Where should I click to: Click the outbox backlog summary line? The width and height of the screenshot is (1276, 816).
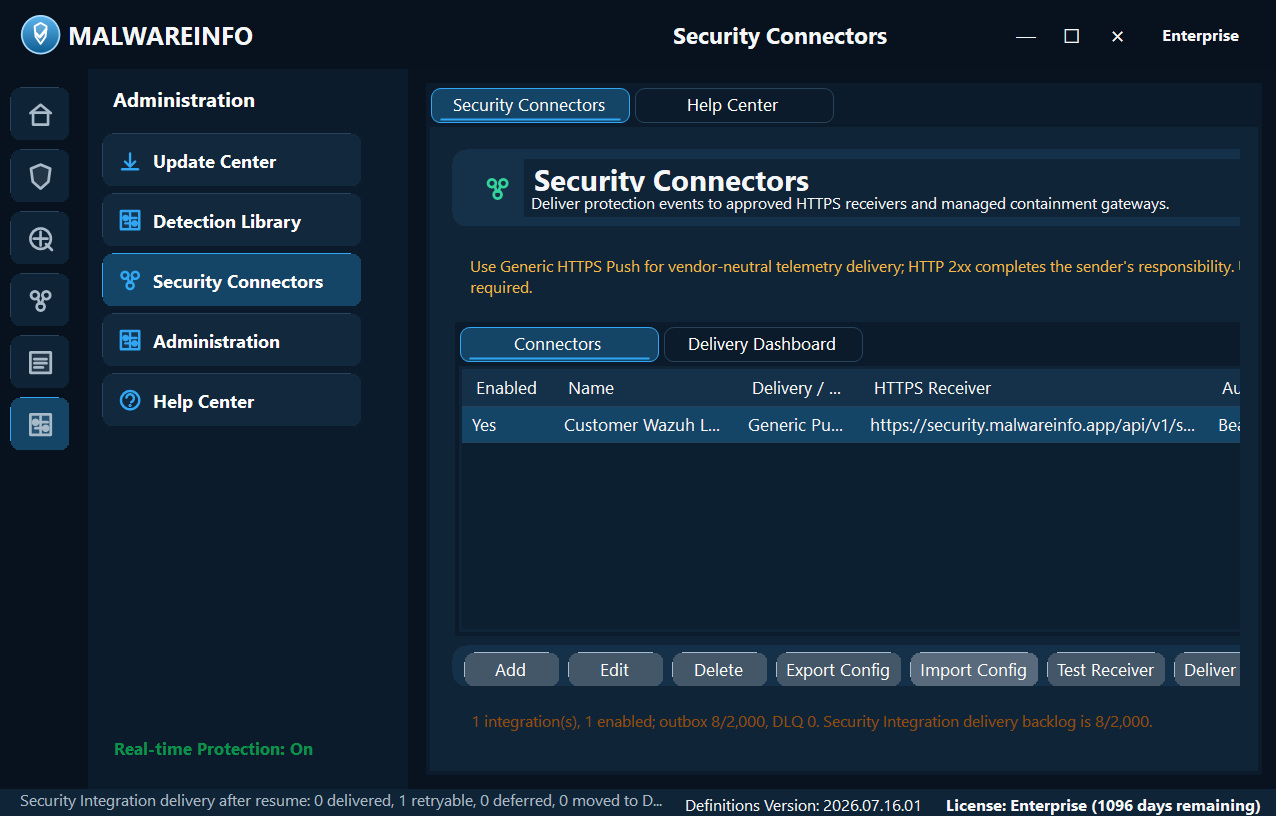812,721
